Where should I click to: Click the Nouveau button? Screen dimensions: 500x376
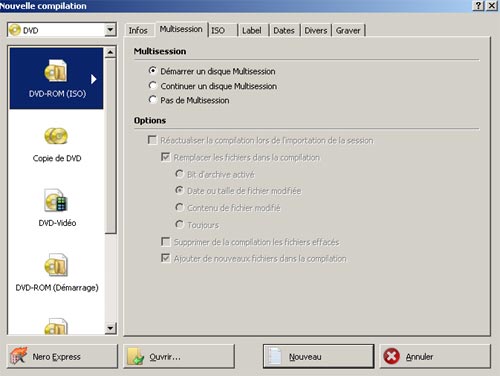[x=318, y=356]
